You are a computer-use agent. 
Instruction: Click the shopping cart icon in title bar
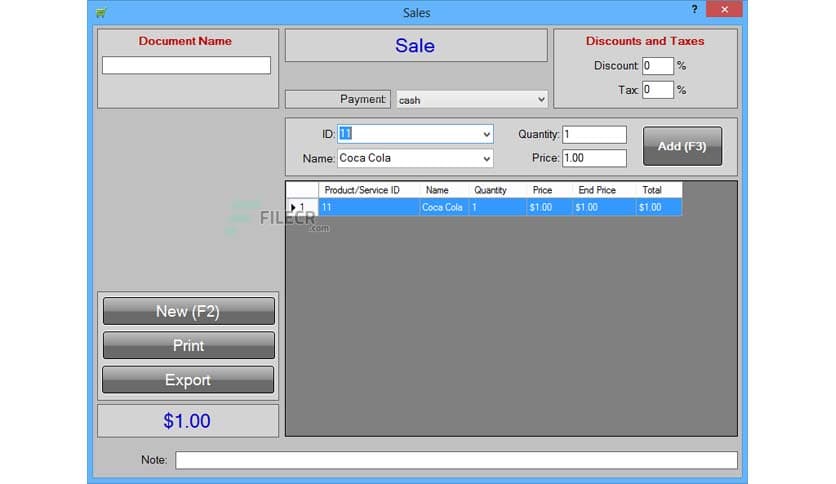(x=101, y=12)
